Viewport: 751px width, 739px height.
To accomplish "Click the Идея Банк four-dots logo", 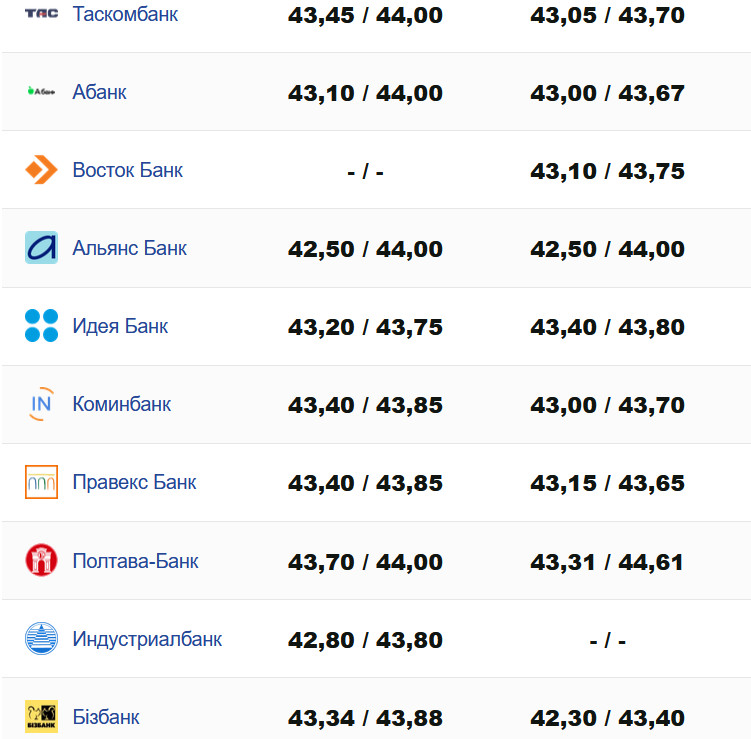I will click(x=41, y=326).
